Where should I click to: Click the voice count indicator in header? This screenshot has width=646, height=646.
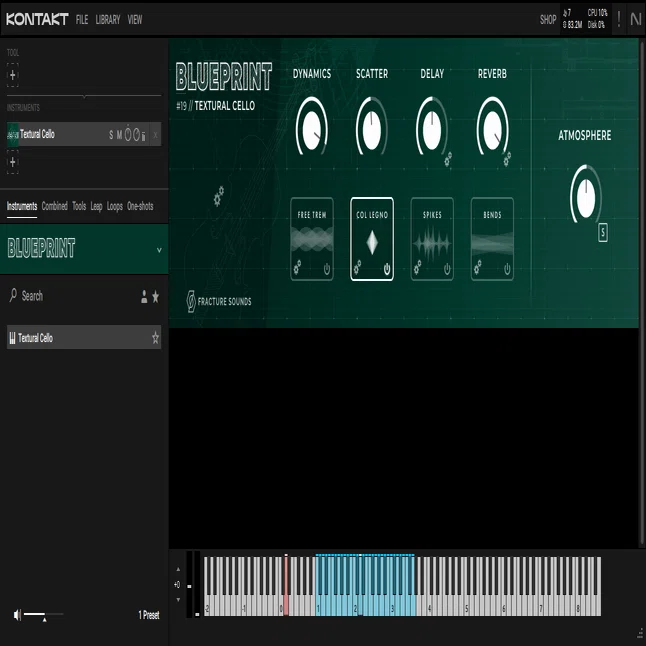tap(567, 13)
